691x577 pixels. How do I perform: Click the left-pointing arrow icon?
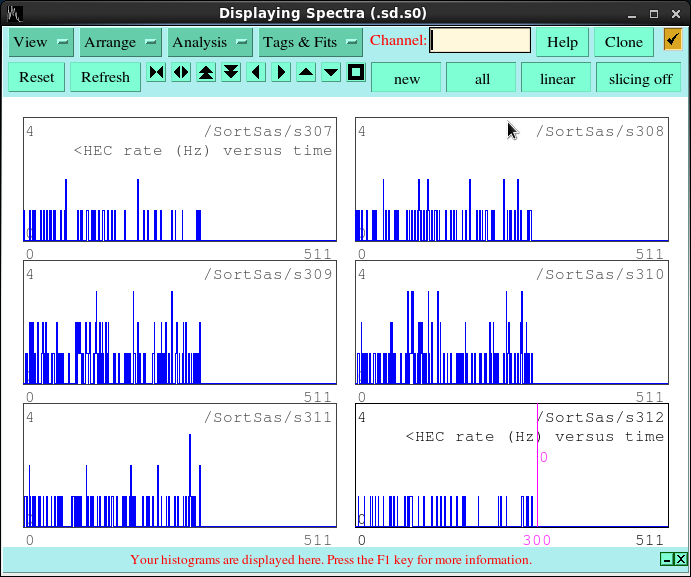tap(256, 73)
